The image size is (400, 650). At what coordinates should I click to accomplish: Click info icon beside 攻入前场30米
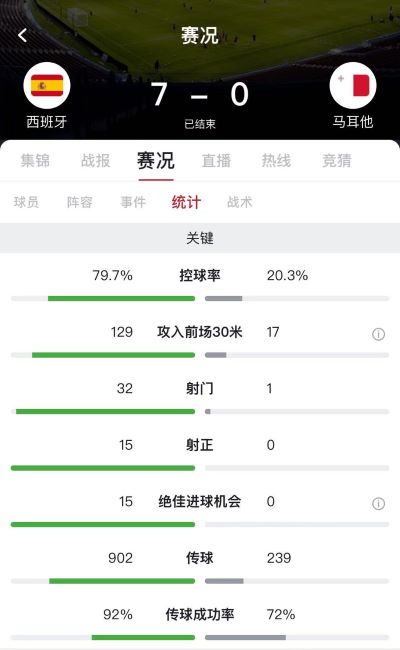coord(378,334)
